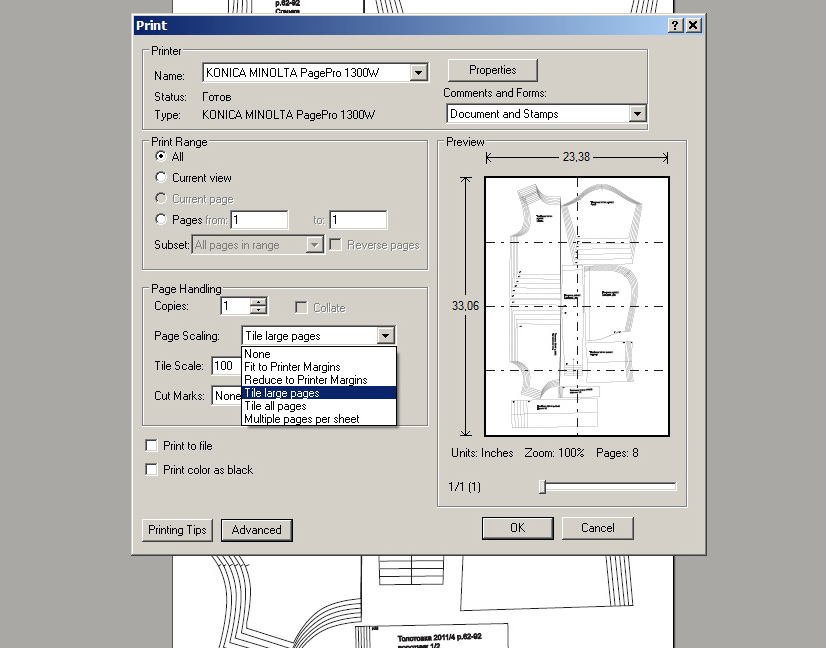Collapse the Page Scaling dropdown arrow
The image size is (826, 648).
click(x=386, y=336)
